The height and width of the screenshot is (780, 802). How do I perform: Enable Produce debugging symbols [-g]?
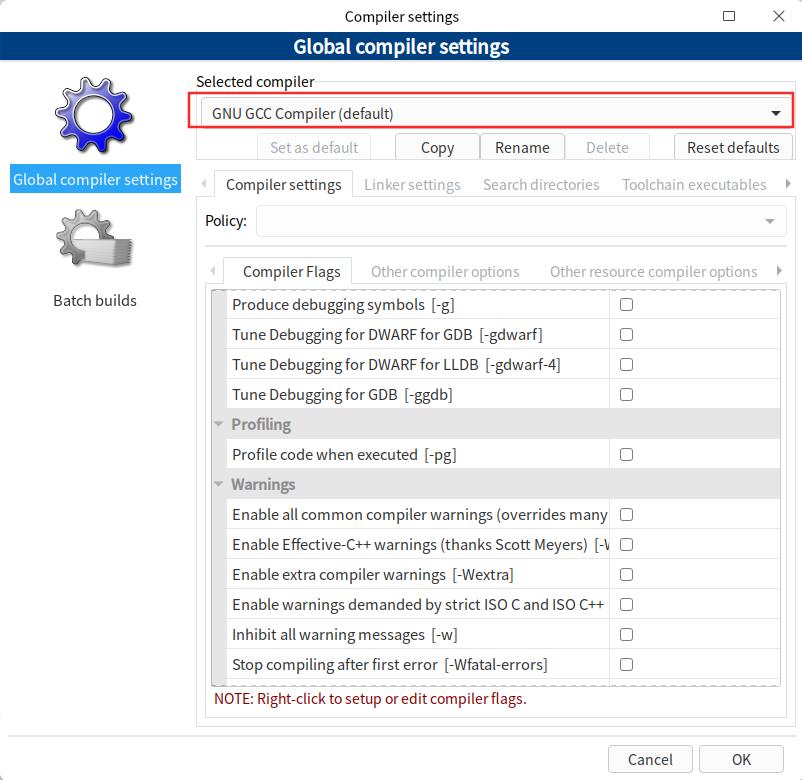[x=626, y=305]
